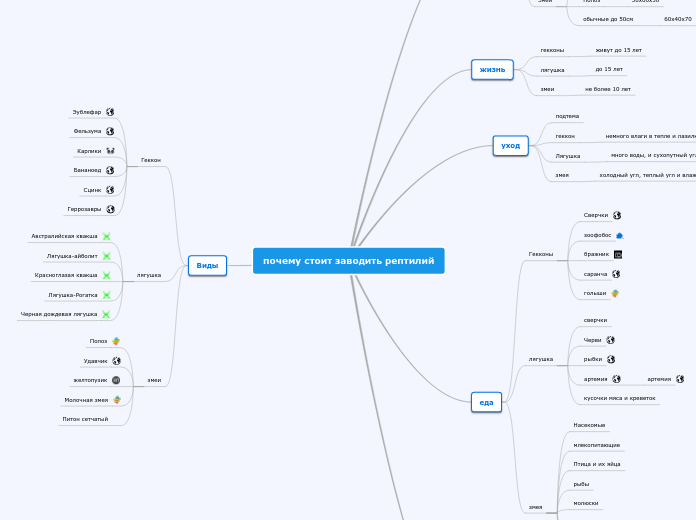Image resolution: width=696 pixels, height=520 pixels.
Task: Open the web link icon beside Эублефар
Action: (110, 112)
